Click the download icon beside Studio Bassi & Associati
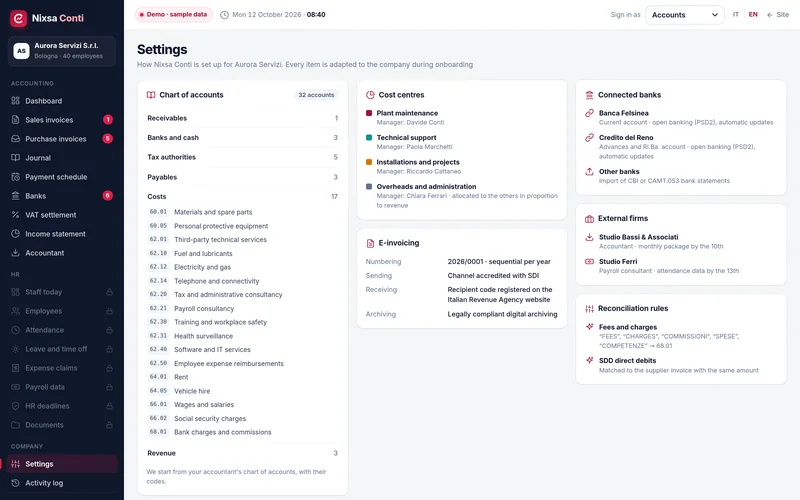The image size is (800, 500). click(x=589, y=237)
